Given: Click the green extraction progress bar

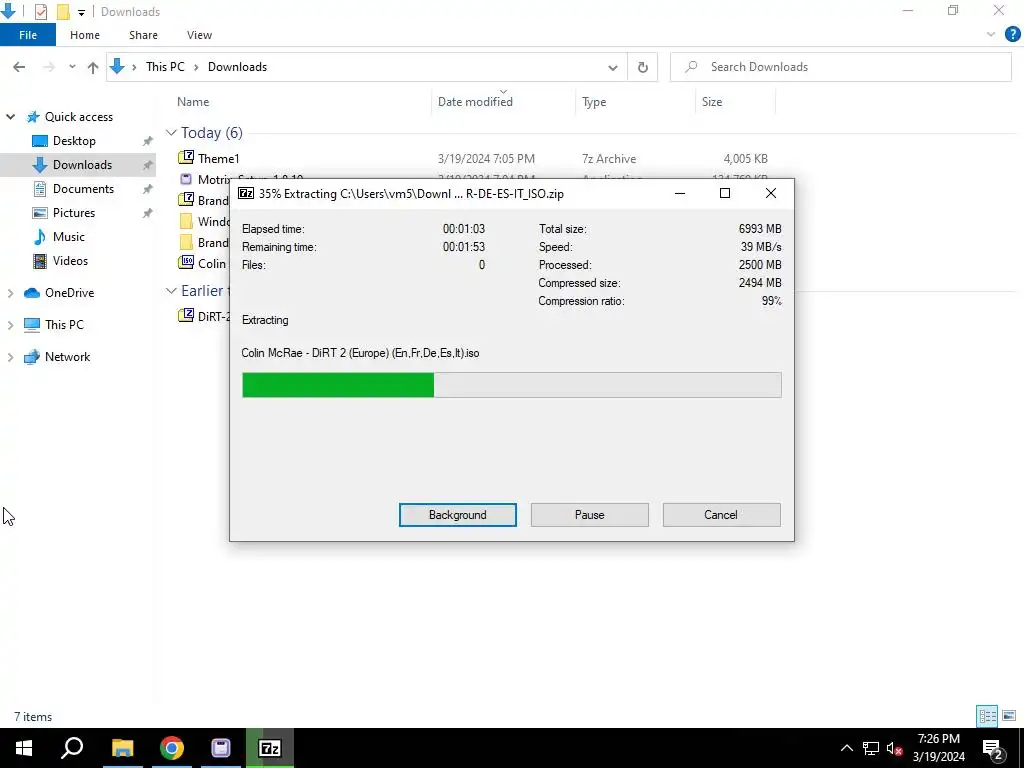Looking at the screenshot, I should click(x=511, y=385).
